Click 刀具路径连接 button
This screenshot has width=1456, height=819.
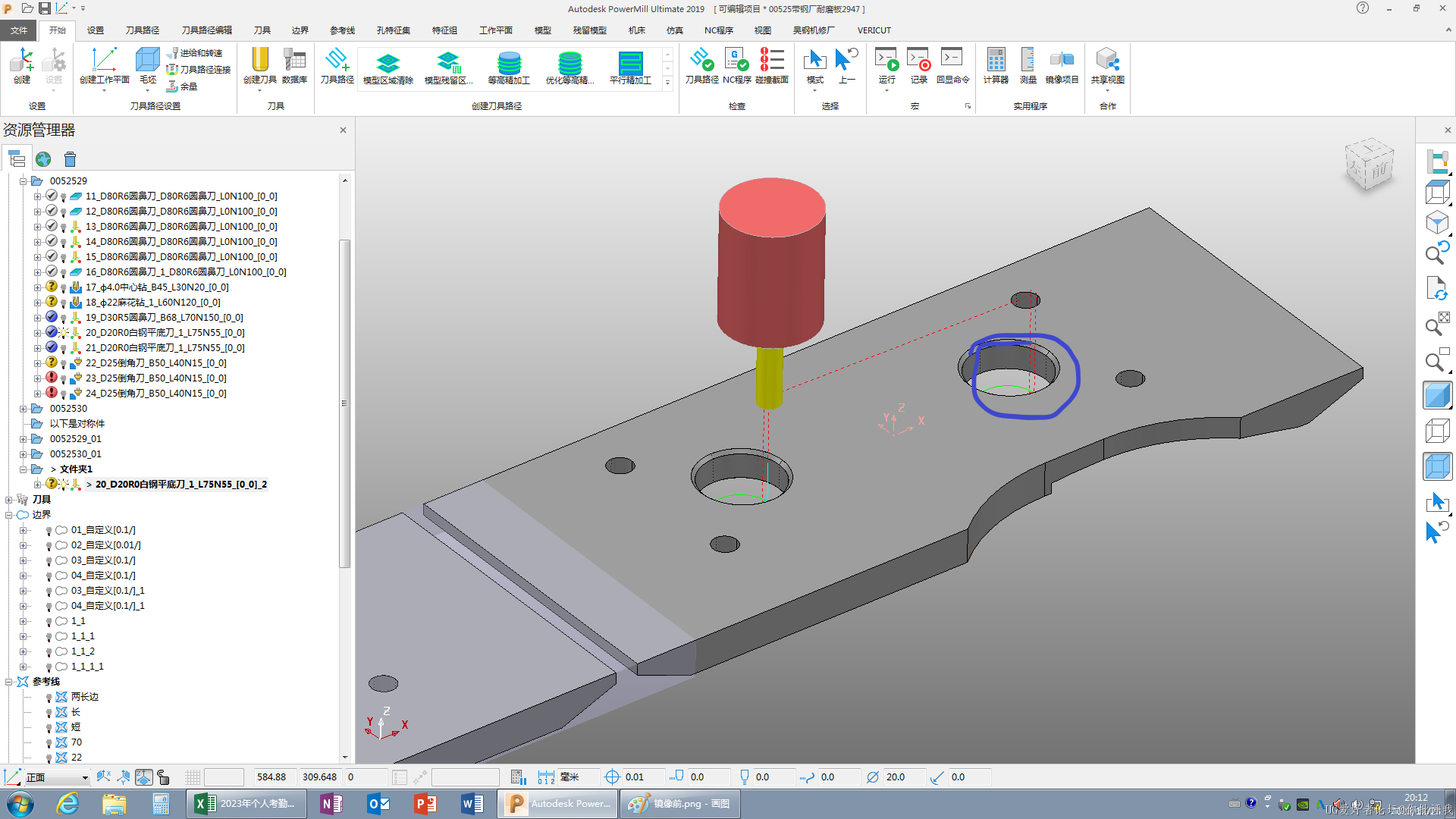point(199,70)
